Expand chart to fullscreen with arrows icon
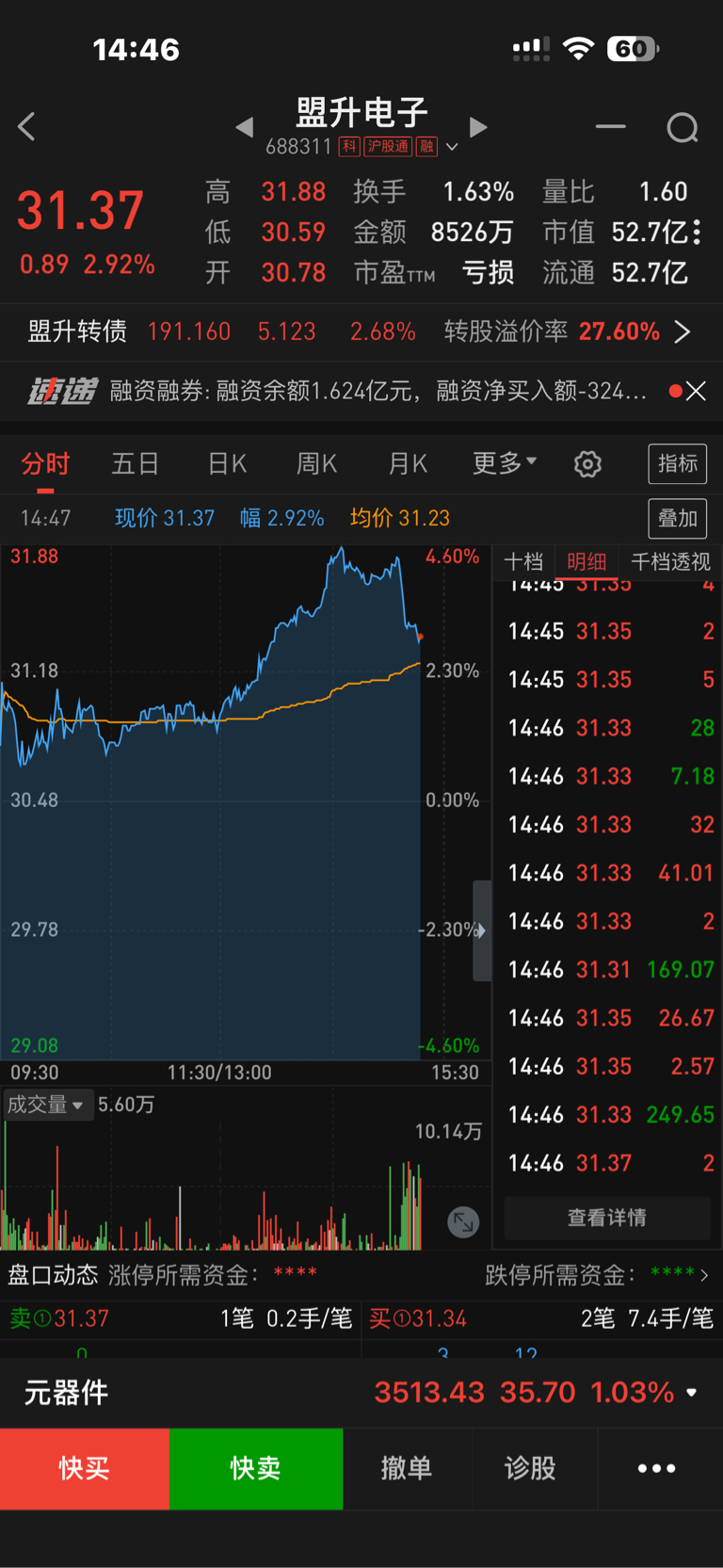This screenshot has width=723, height=1568. click(x=463, y=1222)
